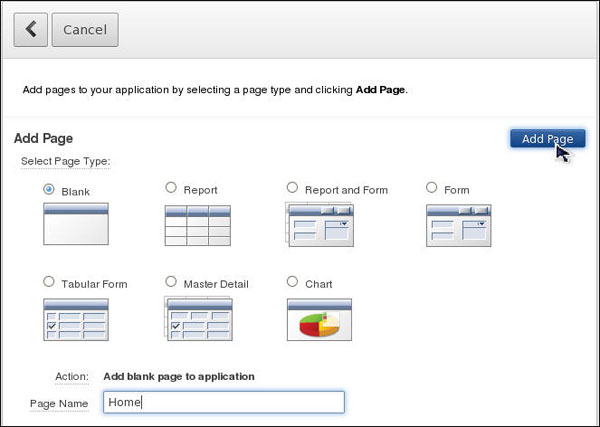Click the back arrow button

pyautogui.click(x=30, y=30)
